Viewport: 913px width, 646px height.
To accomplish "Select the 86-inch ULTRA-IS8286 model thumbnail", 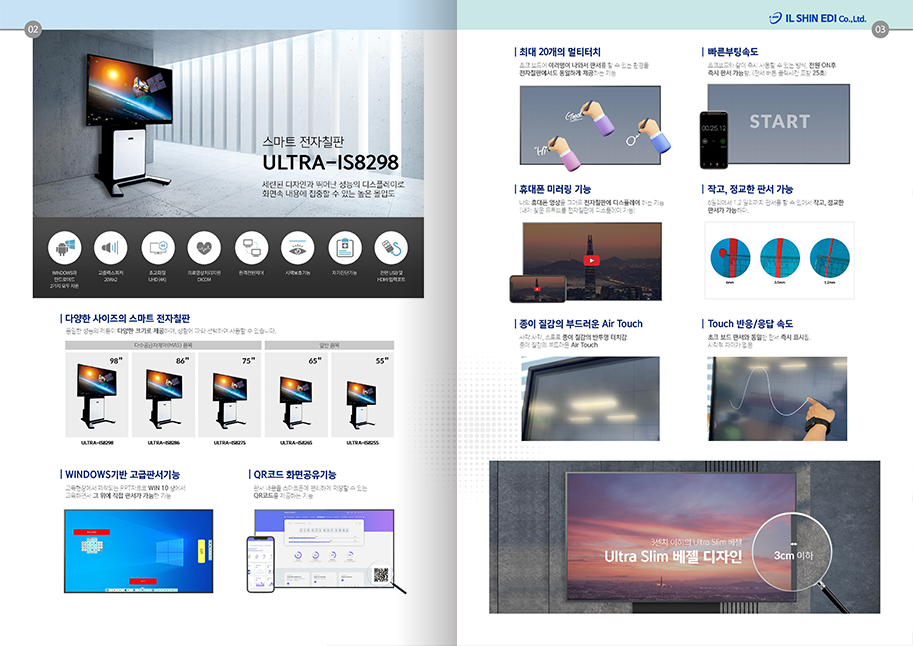I will 163,395.
